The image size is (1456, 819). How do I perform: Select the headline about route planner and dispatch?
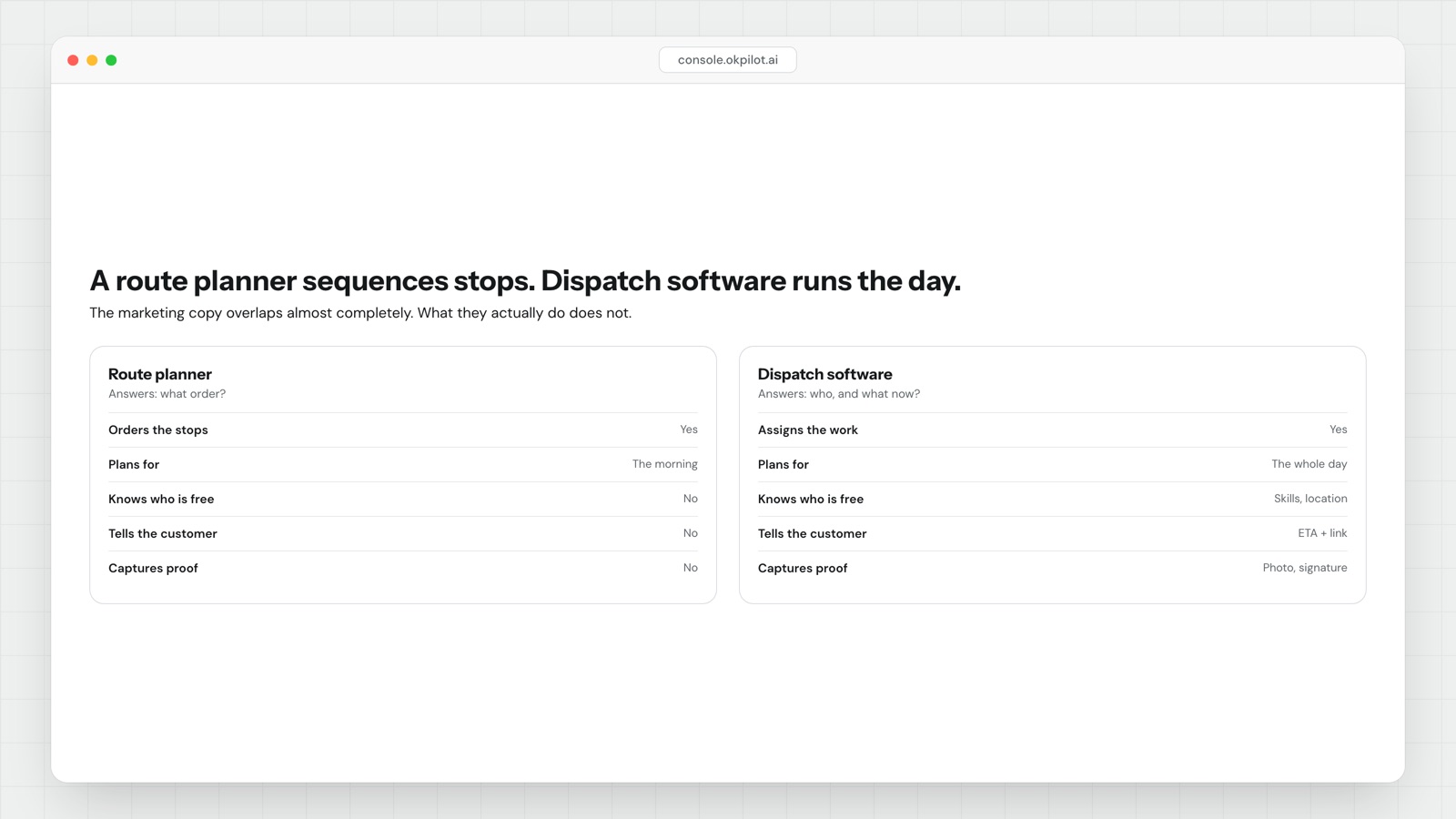(x=525, y=281)
